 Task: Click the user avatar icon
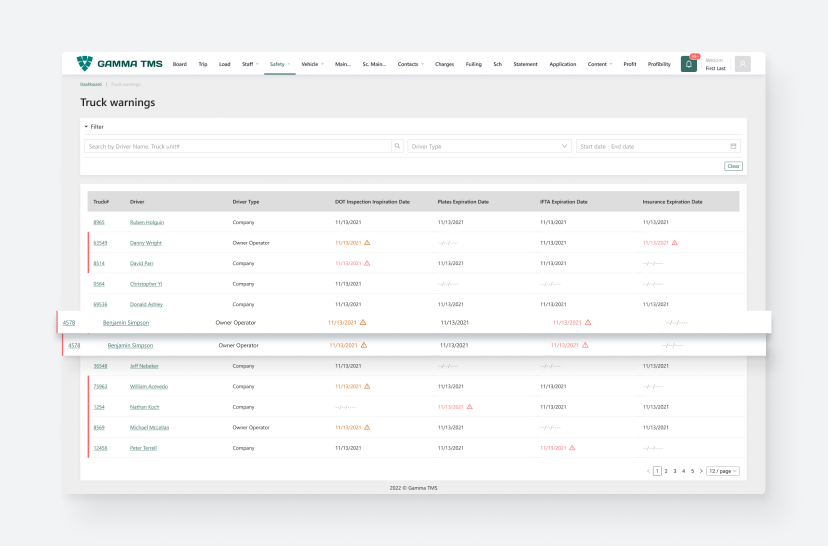(x=742, y=64)
